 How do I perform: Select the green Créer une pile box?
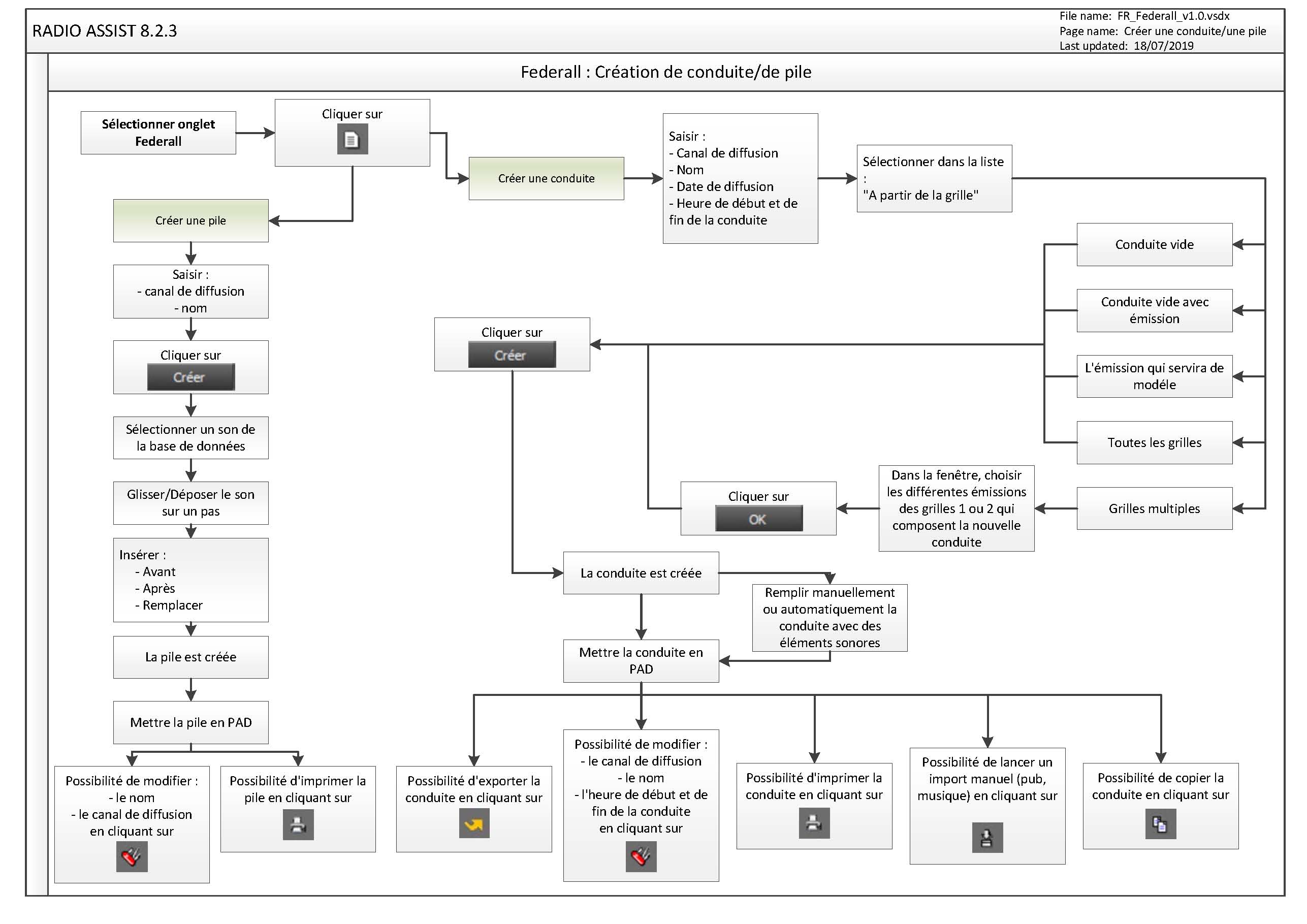tap(190, 220)
